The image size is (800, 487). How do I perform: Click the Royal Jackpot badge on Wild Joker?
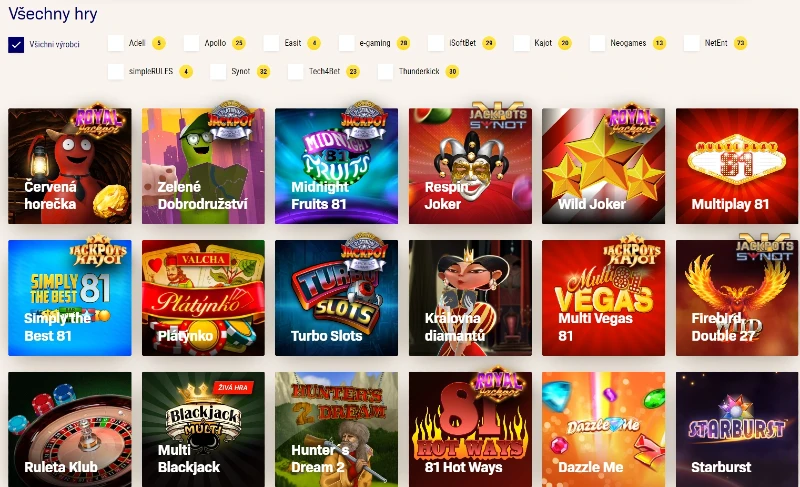pyautogui.click(x=632, y=121)
